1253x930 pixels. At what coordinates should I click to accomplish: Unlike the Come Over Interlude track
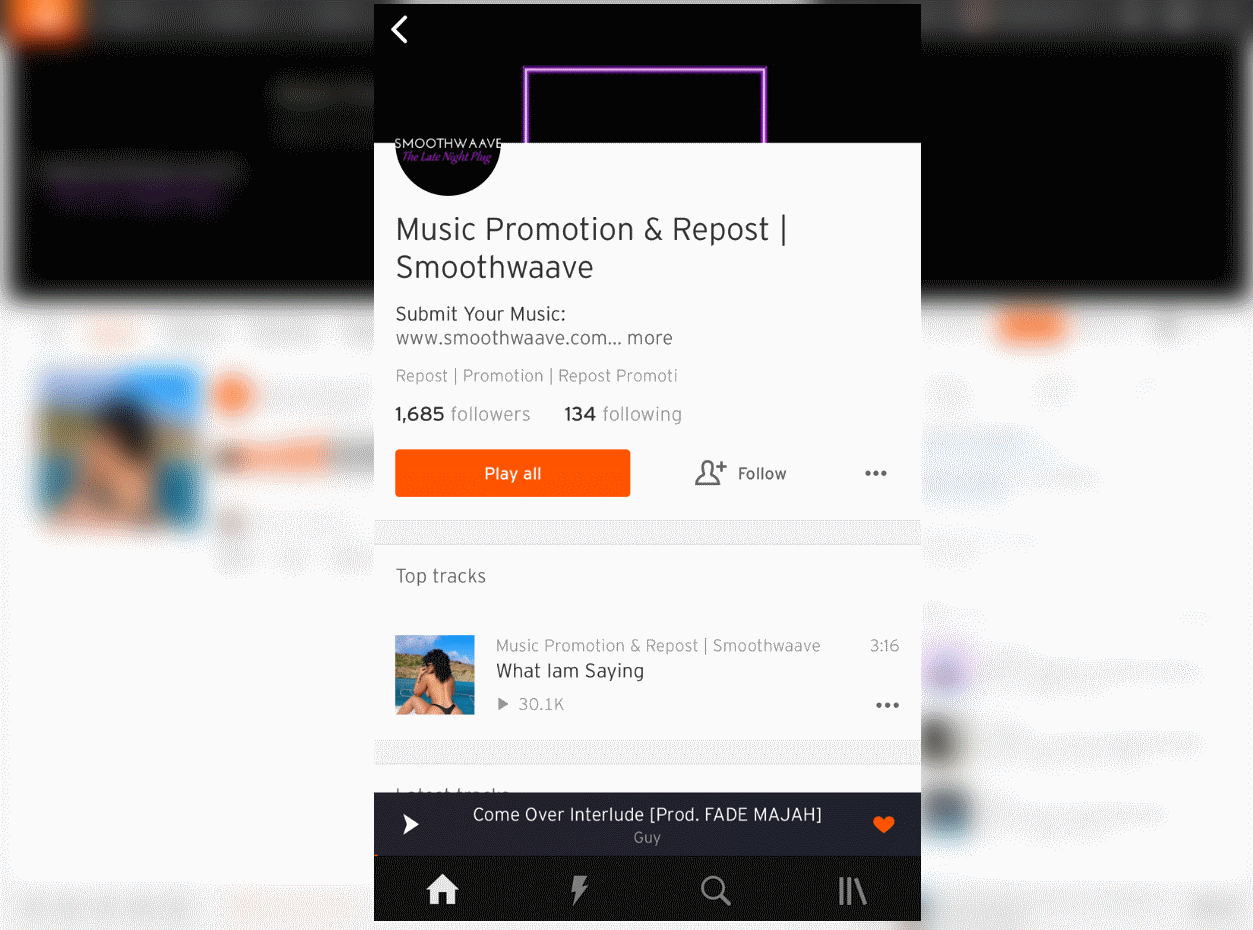click(x=883, y=825)
